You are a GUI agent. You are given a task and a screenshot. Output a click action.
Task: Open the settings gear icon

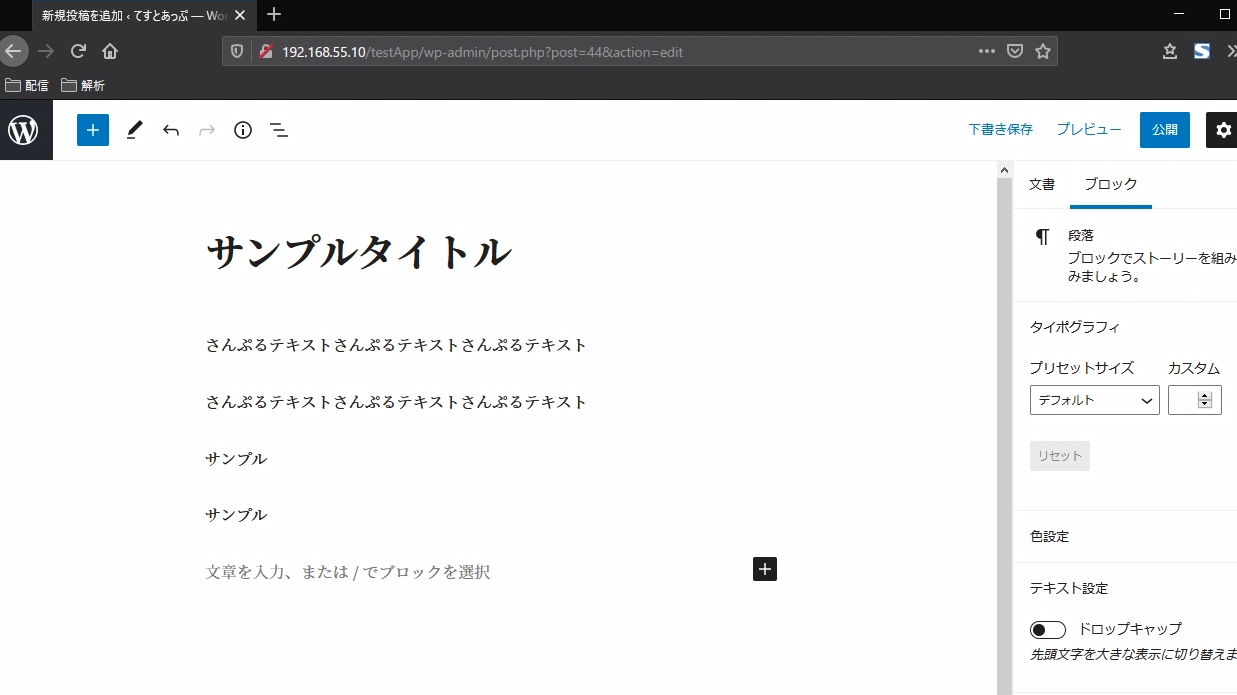click(1223, 130)
